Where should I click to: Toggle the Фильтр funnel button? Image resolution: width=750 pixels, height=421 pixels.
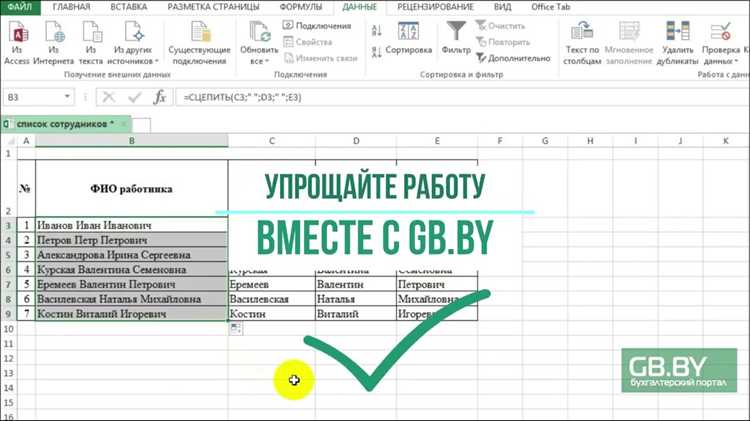456,38
